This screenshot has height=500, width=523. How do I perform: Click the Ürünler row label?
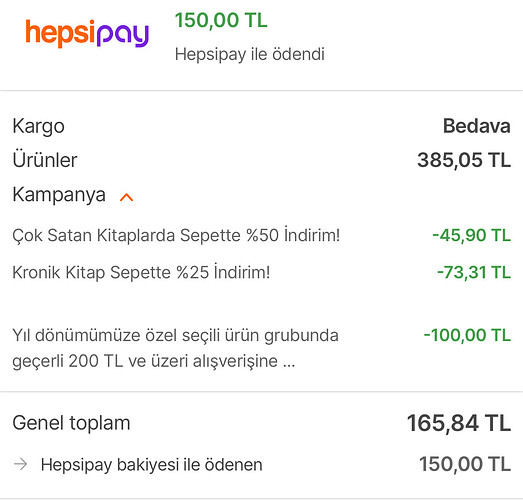(45, 160)
